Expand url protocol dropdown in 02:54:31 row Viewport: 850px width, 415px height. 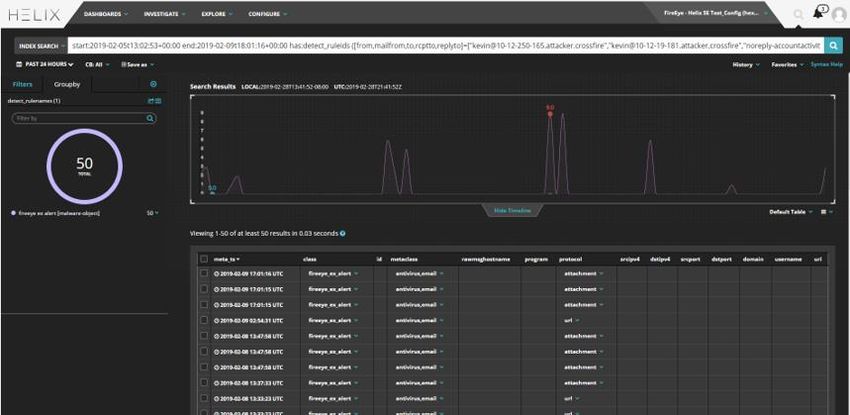pos(577,321)
